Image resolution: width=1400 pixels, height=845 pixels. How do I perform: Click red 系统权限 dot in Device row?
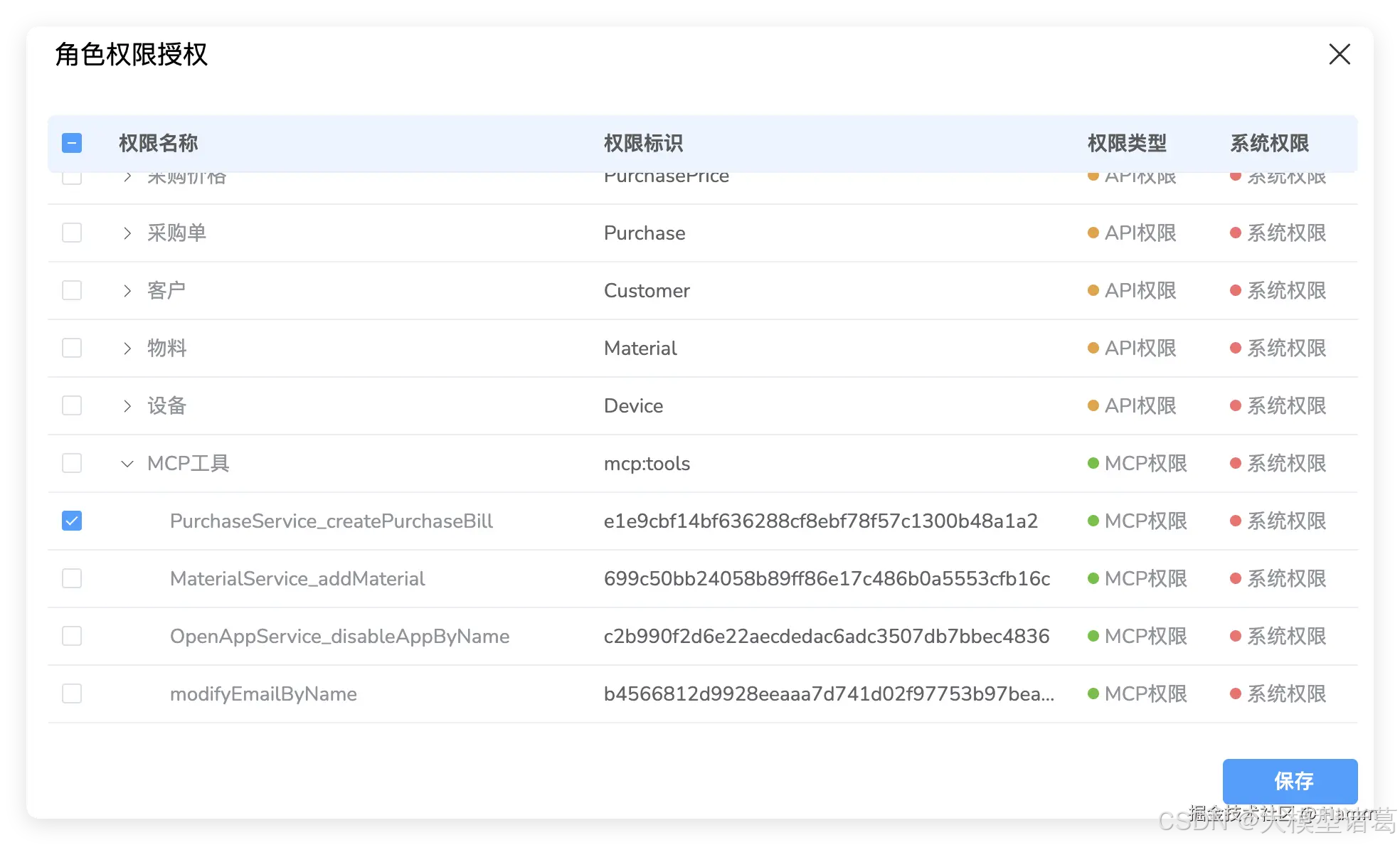pos(1236,405)
